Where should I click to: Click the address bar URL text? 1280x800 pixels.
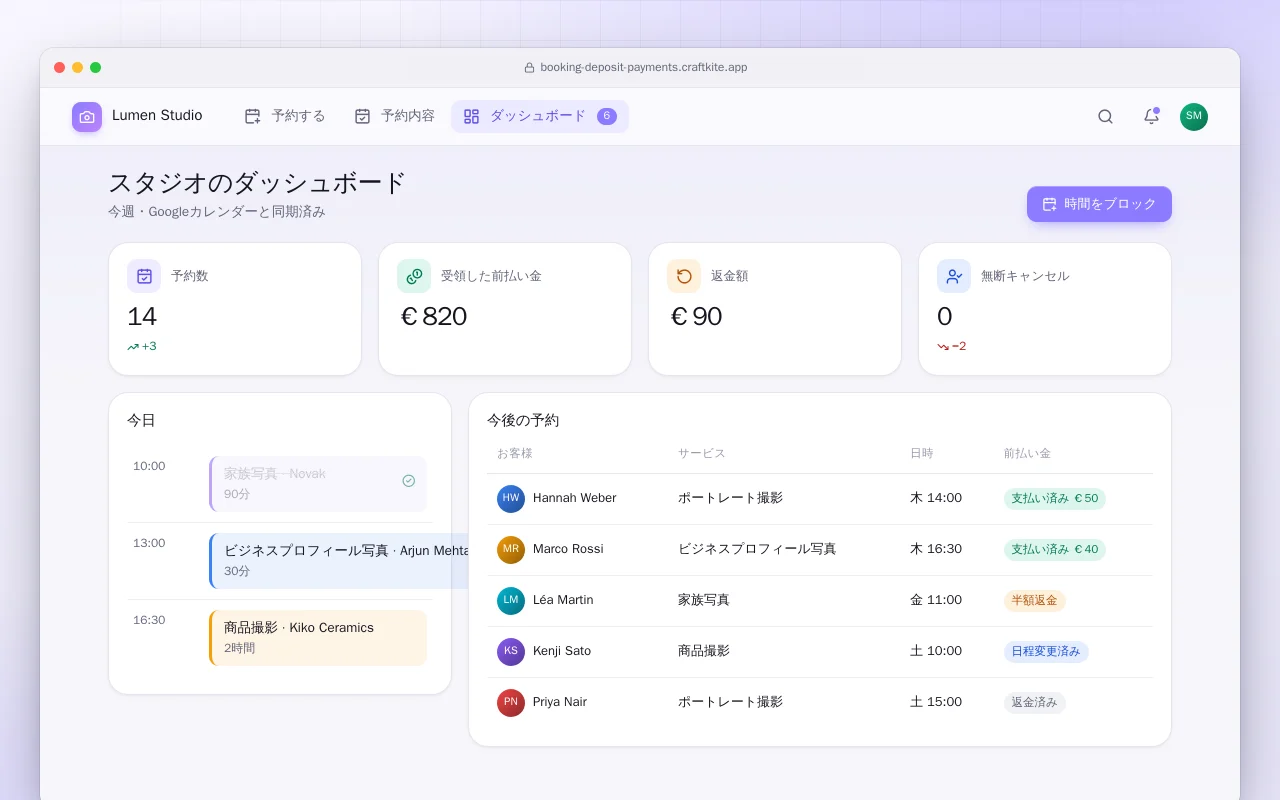(x=643, y=68)
